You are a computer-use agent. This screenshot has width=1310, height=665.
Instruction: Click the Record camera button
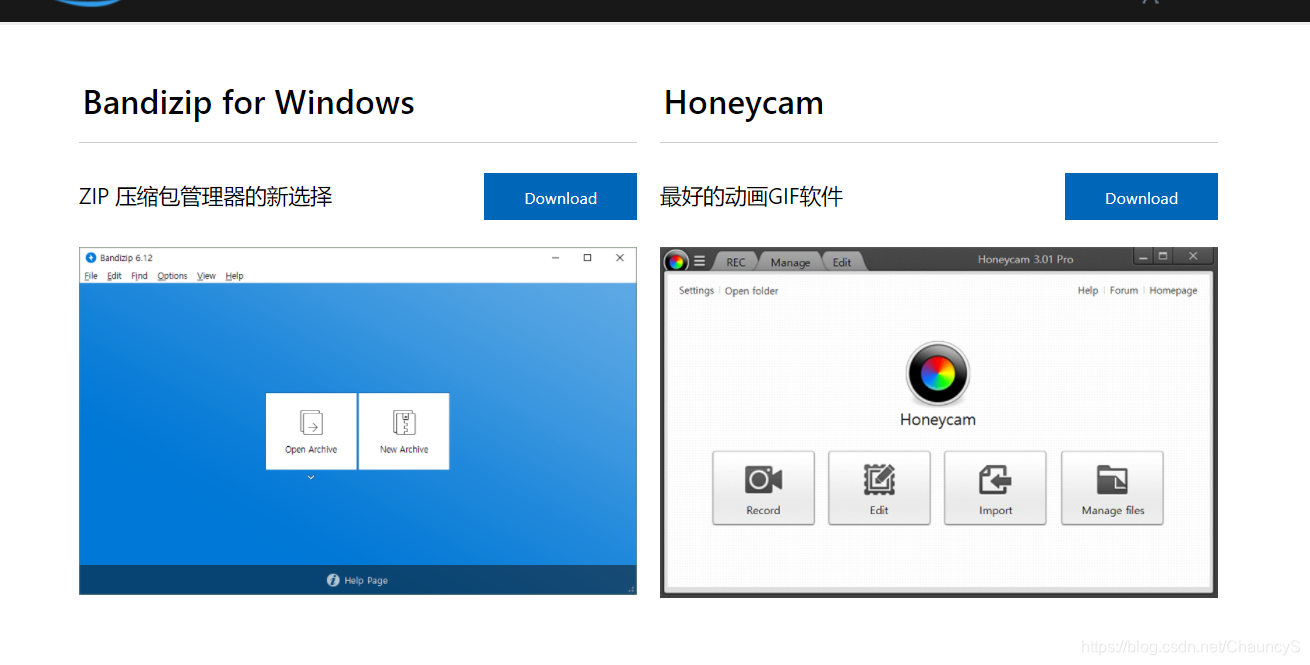coord(763,488)
